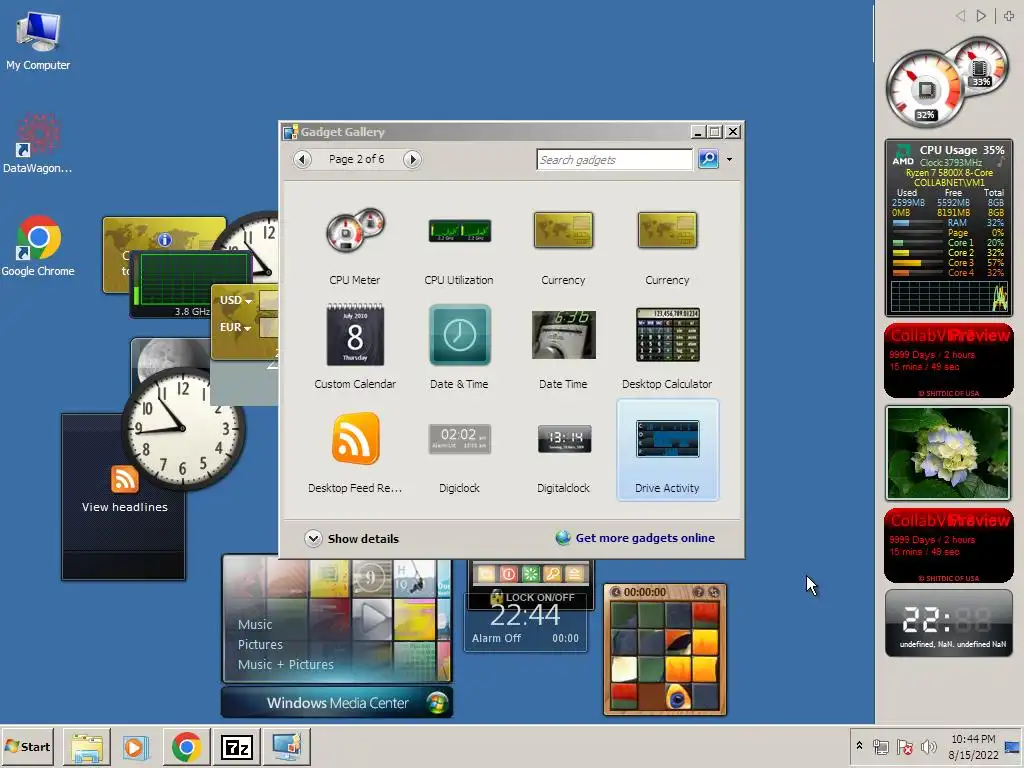Select the Digiclock gadget
The image size is (1024, 768).
coord(459,451)
